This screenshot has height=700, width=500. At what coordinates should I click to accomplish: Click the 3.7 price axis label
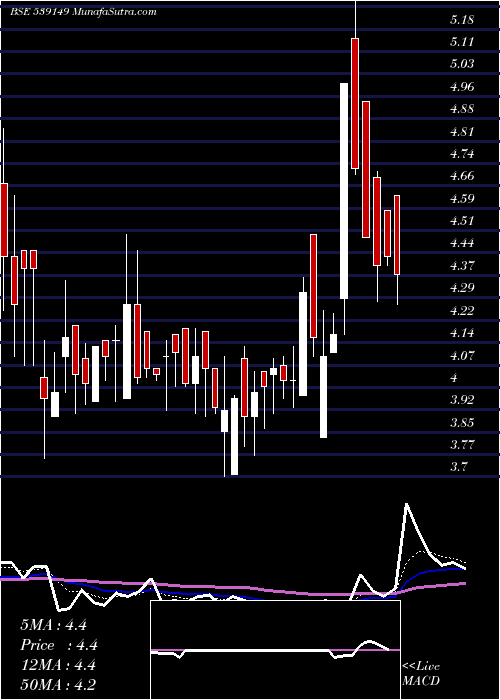[x=459, y=467]
